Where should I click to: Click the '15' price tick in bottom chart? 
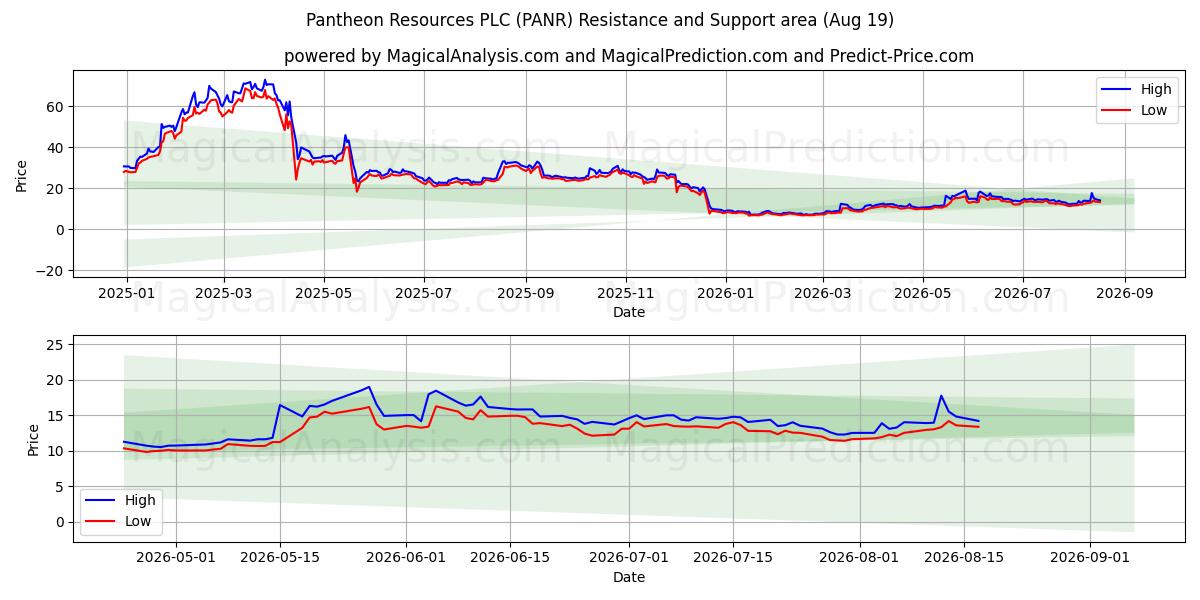click(x=56, y=416)
